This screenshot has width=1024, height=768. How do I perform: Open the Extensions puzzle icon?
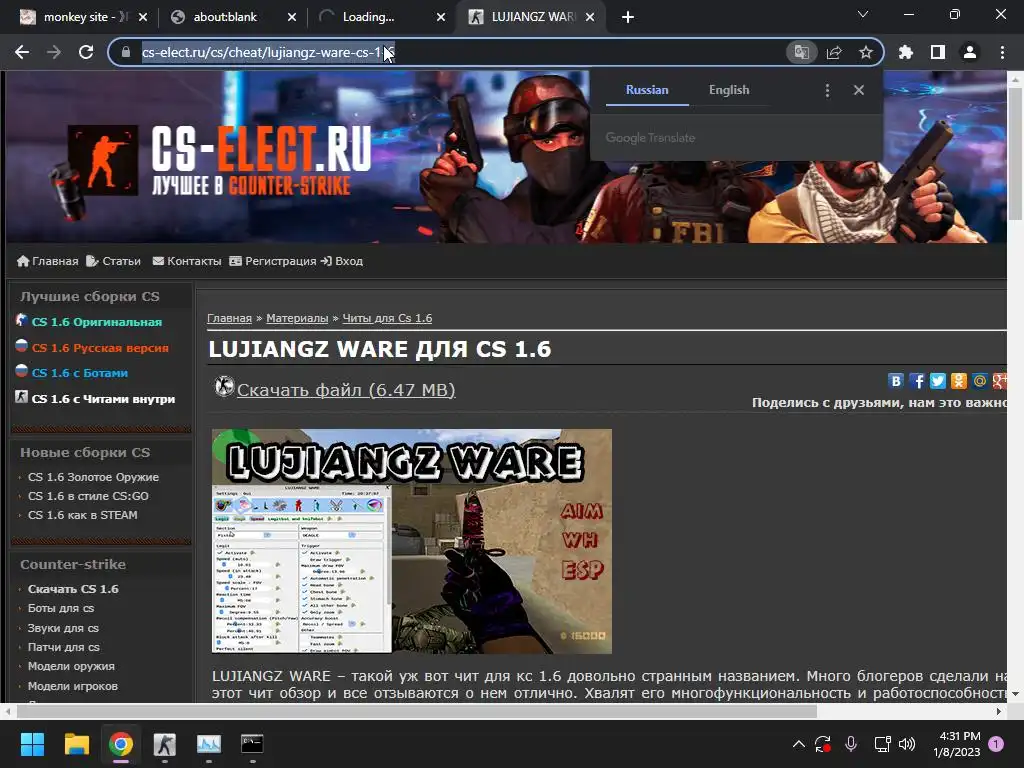click(x=906, y=52)
